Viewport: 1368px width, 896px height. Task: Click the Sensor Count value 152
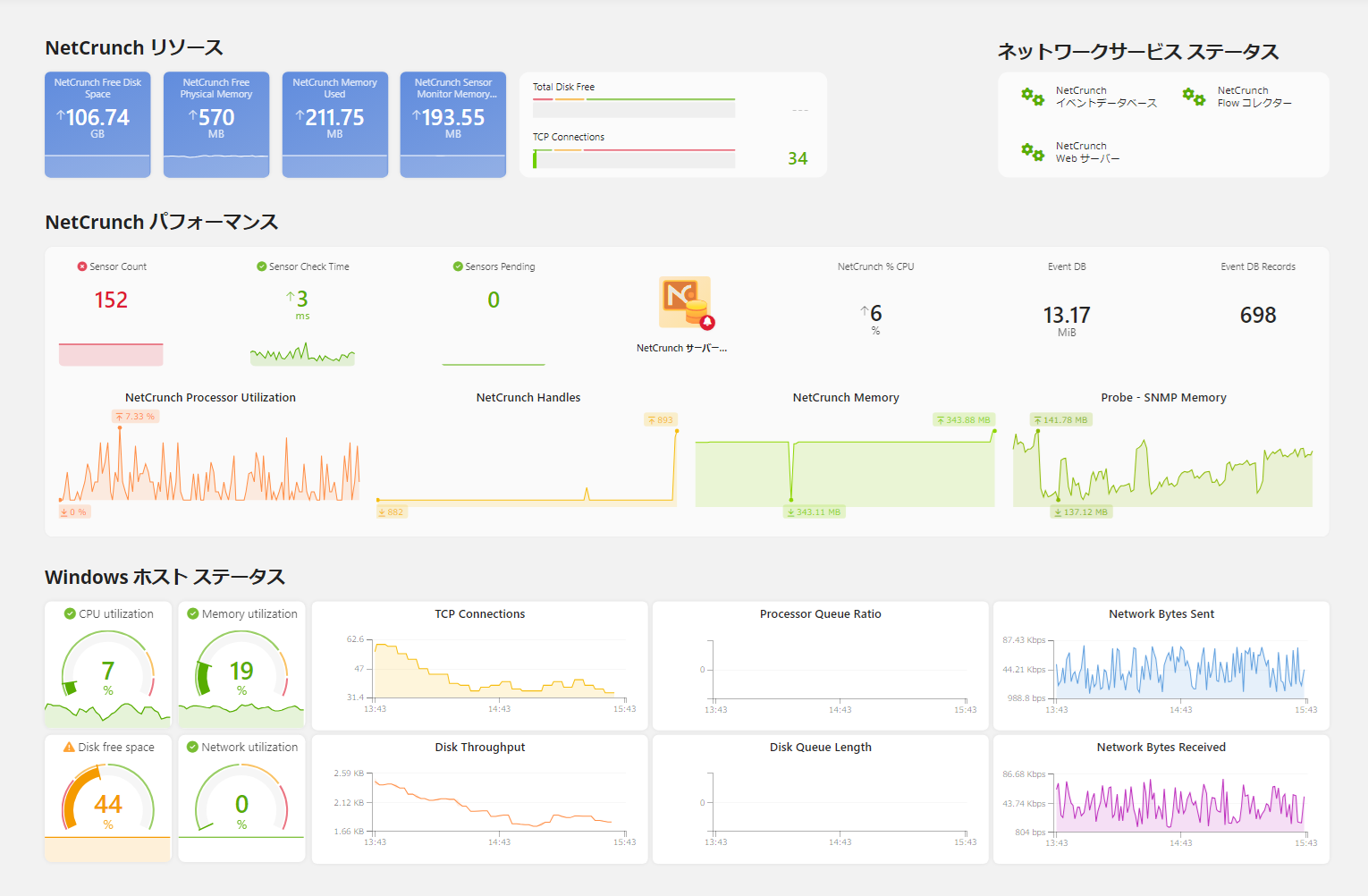tap(111, 300)
